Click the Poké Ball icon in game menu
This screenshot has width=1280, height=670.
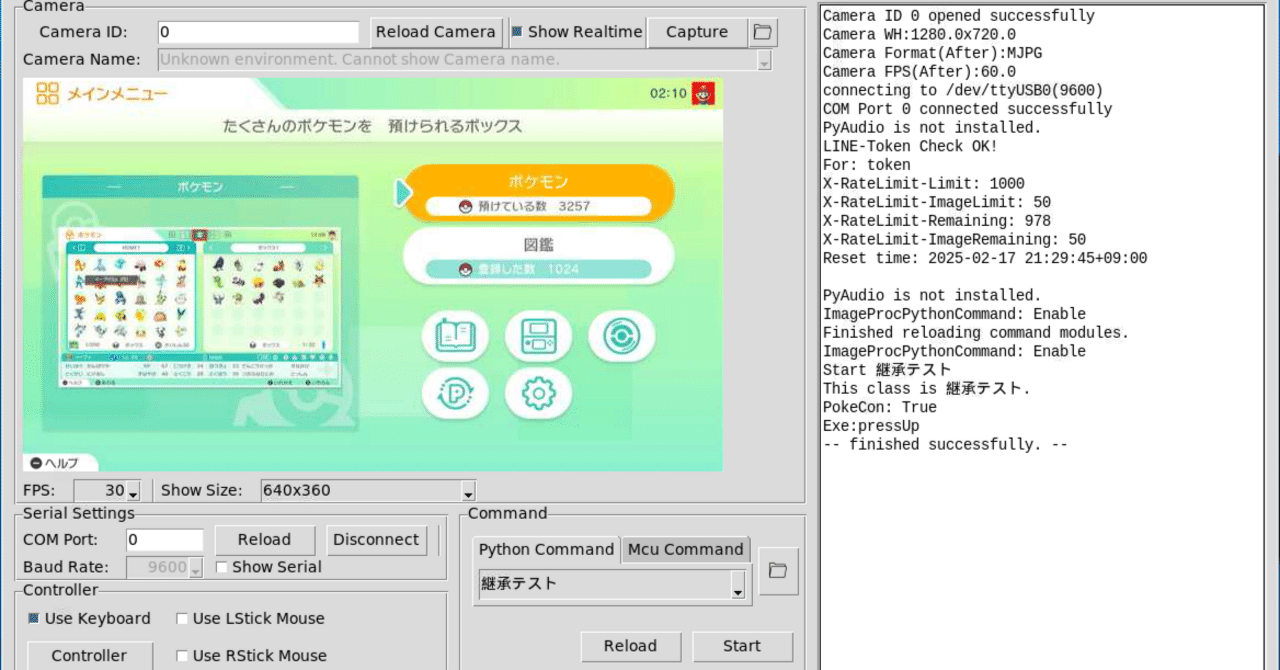pyautogui.click(x=621, y=336)
